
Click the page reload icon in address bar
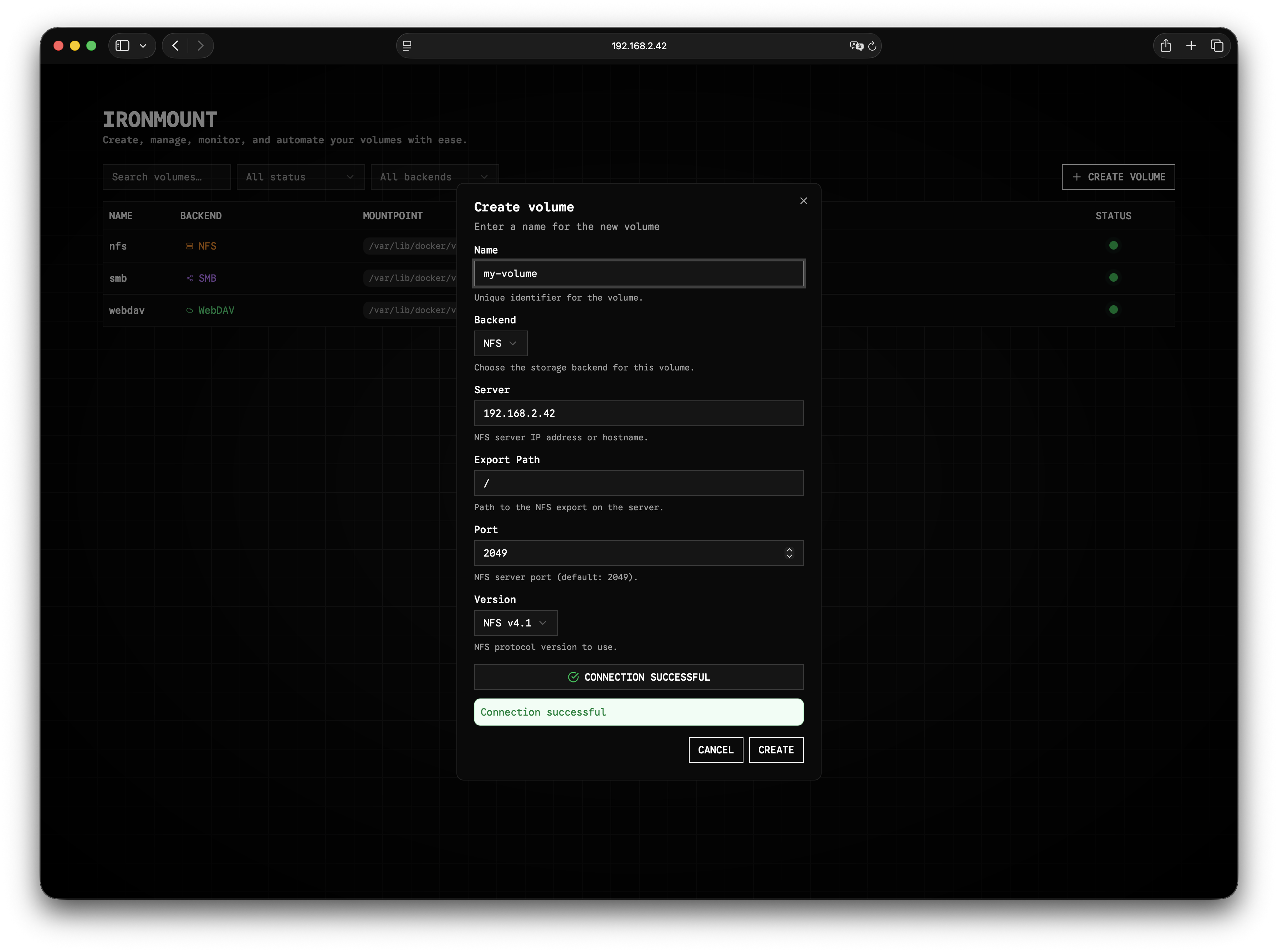point(872,46)
